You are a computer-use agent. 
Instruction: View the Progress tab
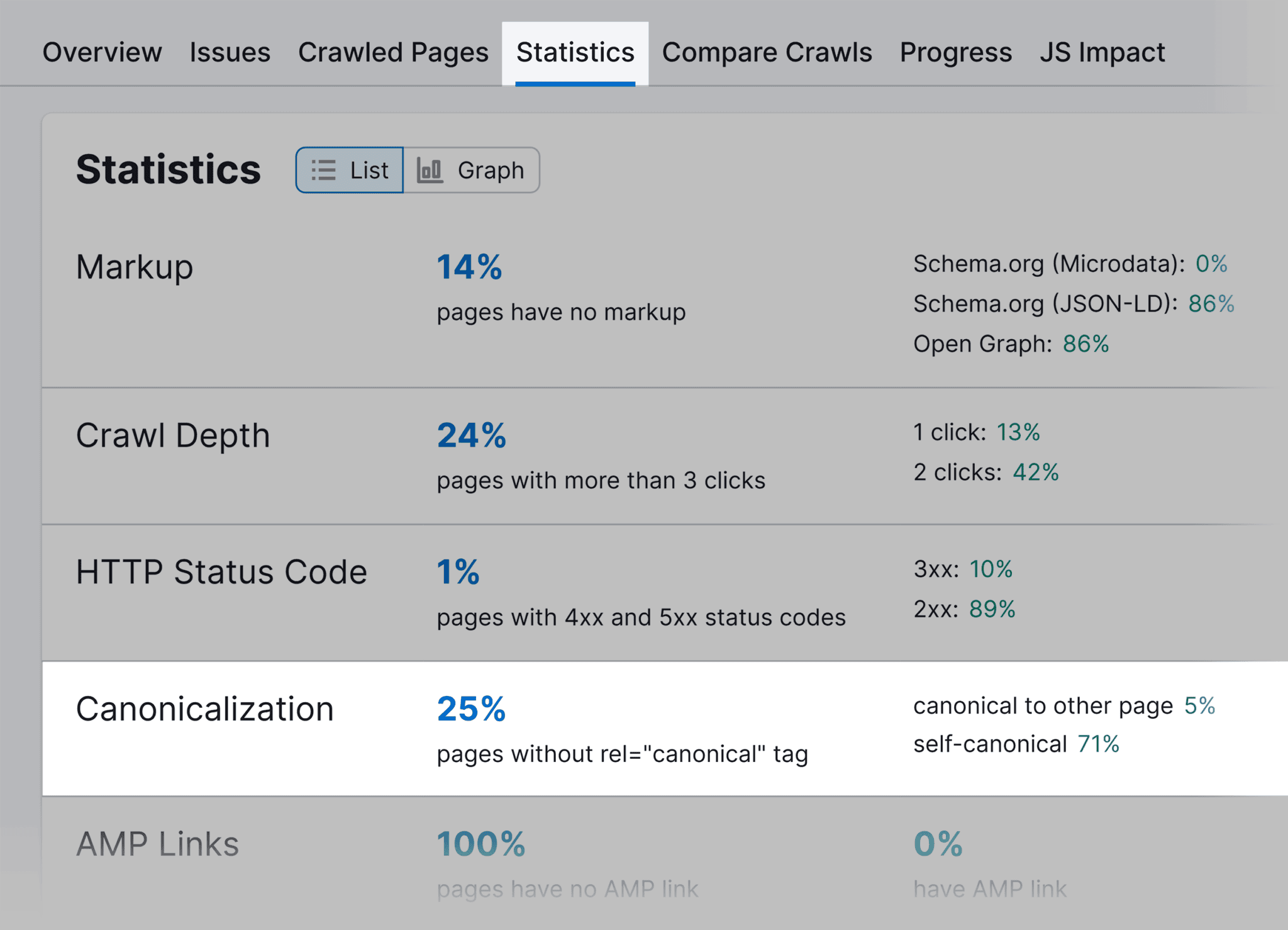click(955, 52)
